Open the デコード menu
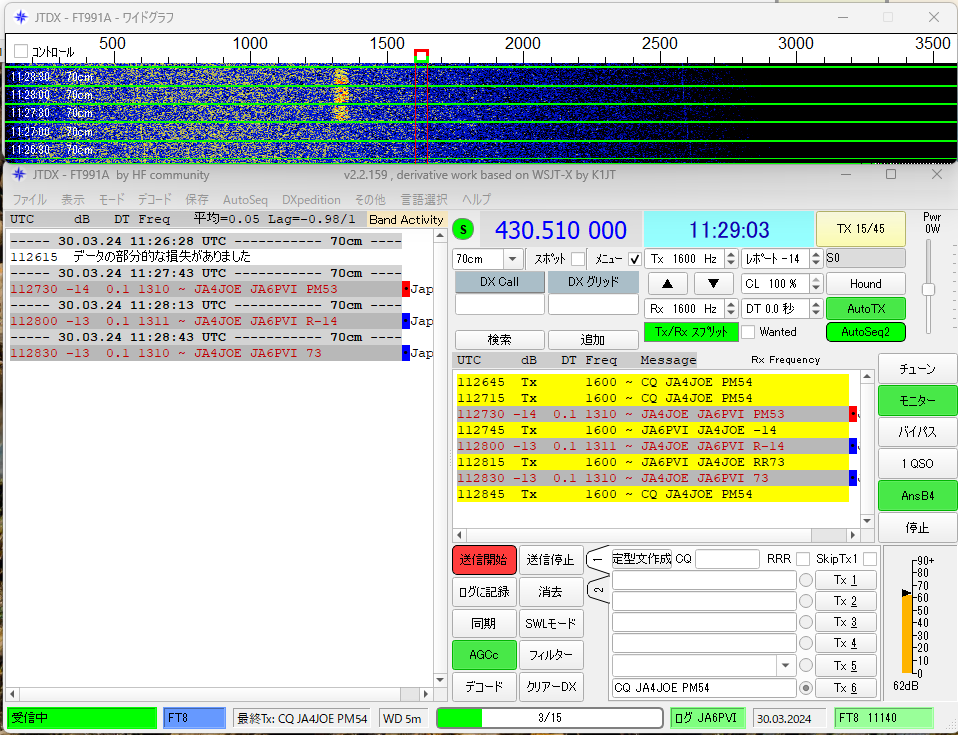 point(154,200)
